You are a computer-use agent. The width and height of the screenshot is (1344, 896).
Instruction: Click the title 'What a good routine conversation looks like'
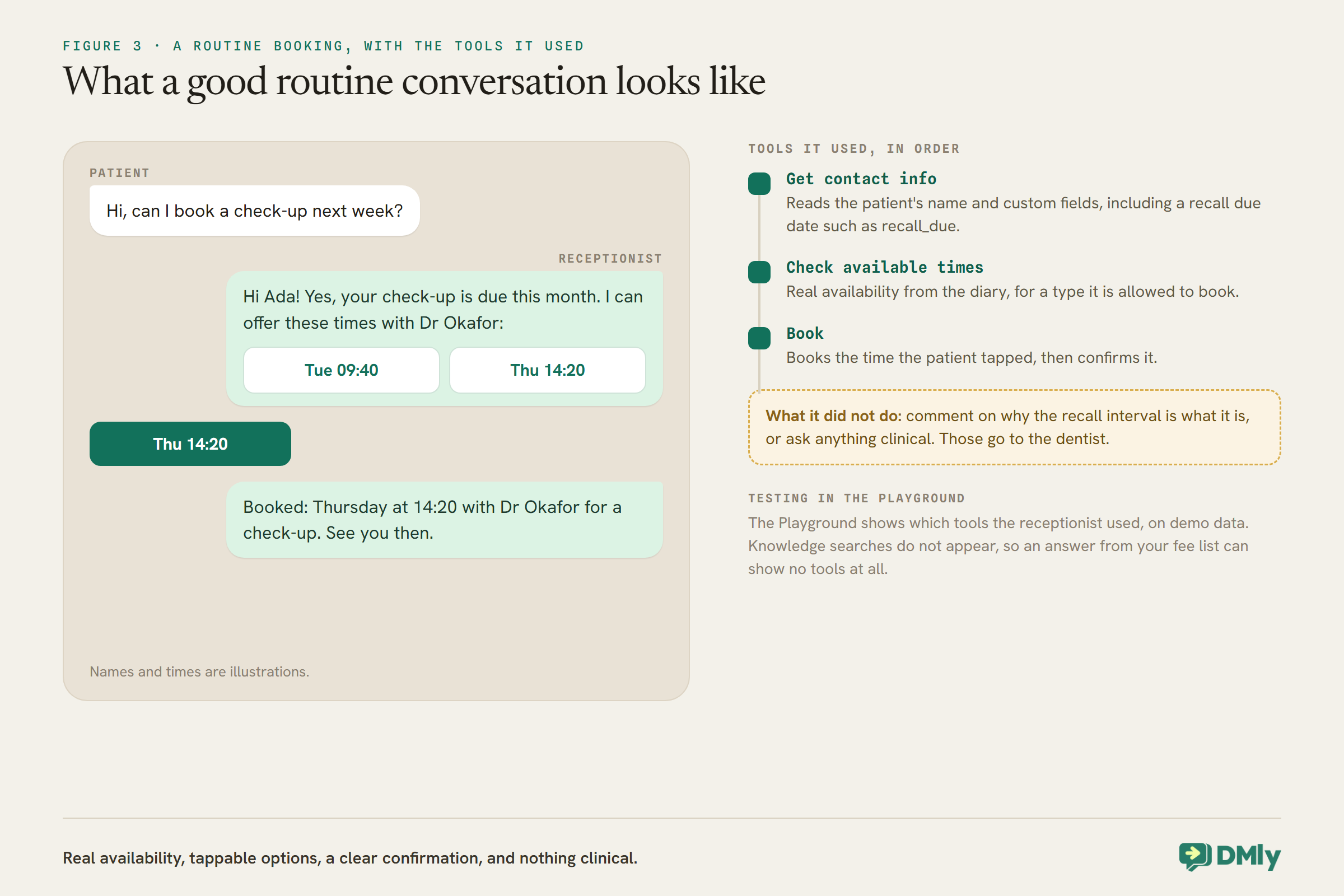pos(414,82)
